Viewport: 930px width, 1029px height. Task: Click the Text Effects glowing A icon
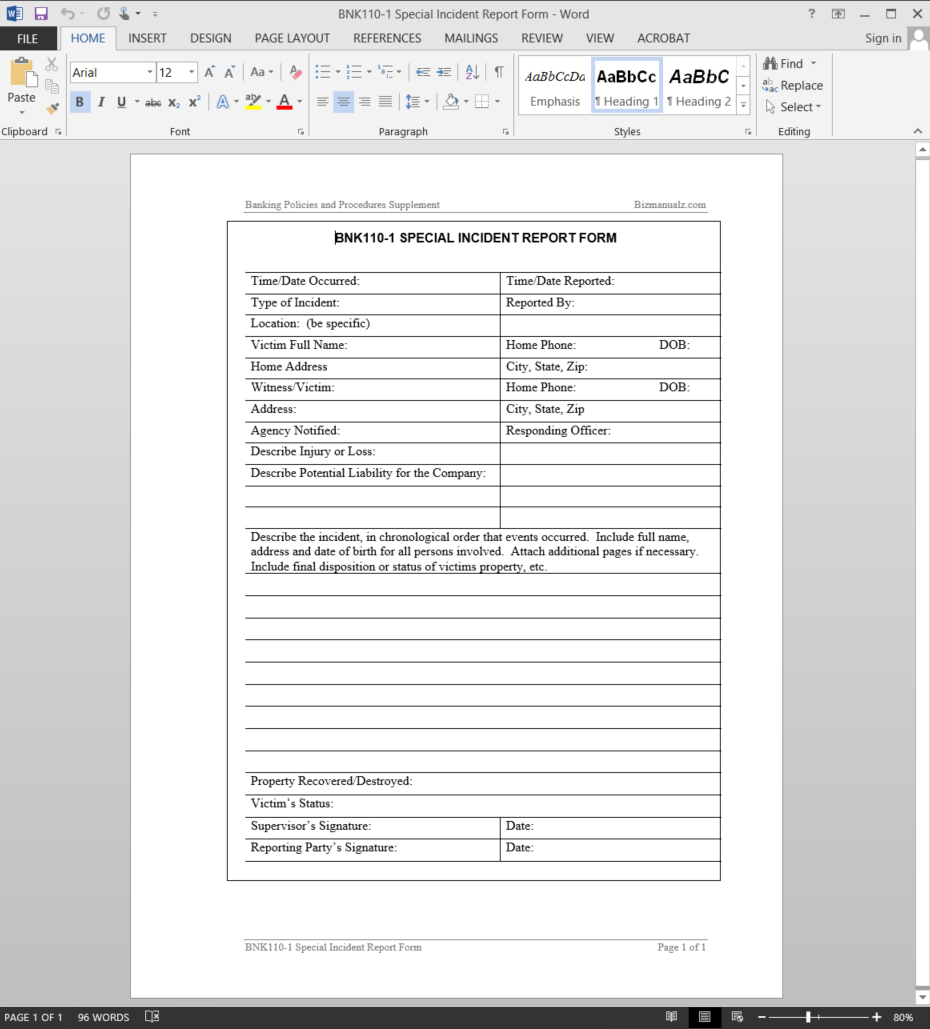(x=223, y=102)
